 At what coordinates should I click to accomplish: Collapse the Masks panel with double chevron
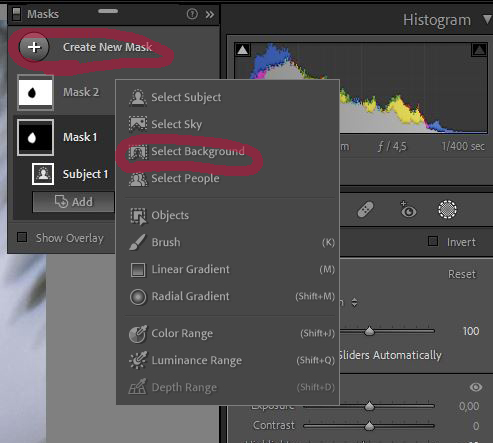coord(210,14)
